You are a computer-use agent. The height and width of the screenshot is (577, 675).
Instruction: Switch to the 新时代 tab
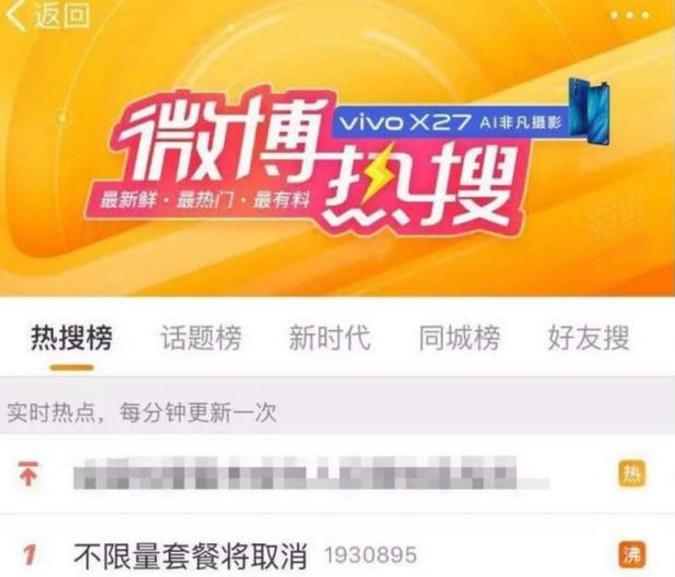click(330, 338)
